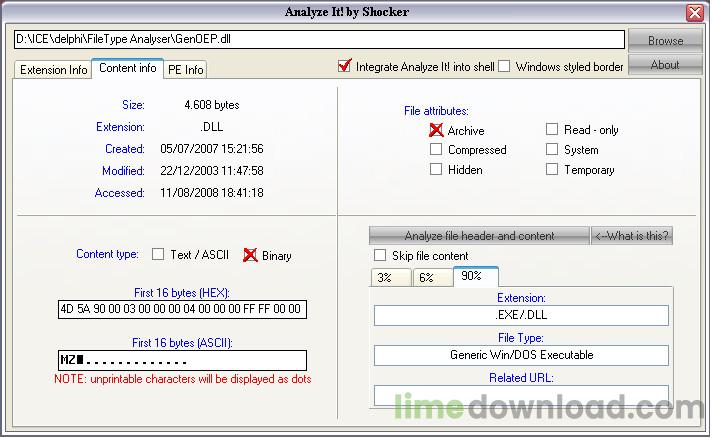Screen dimensions: 712x438
Task: Click modified date 22/12/2003 11:47:58
Action: (x=212, y=171)
